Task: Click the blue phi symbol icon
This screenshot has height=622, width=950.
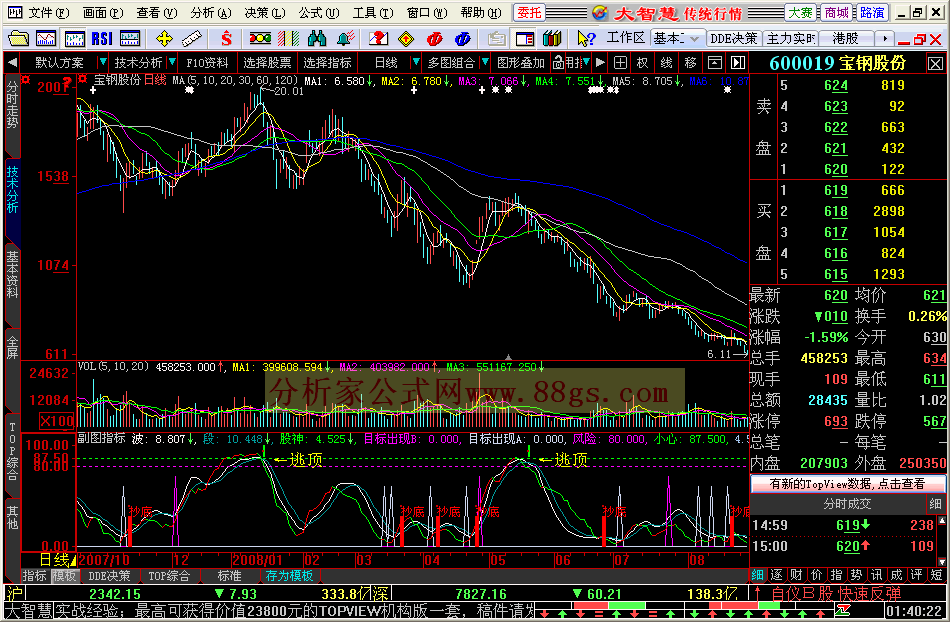Action: coord(462,39)
